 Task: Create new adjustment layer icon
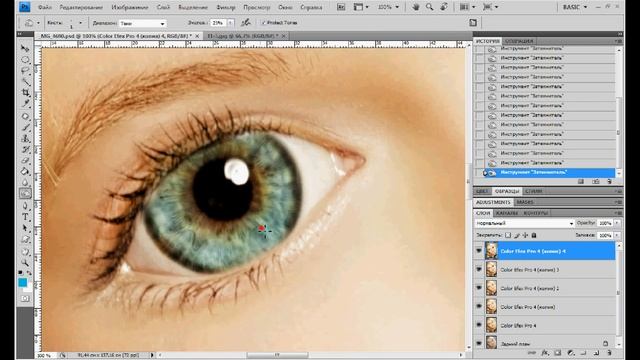click(571, 353)
